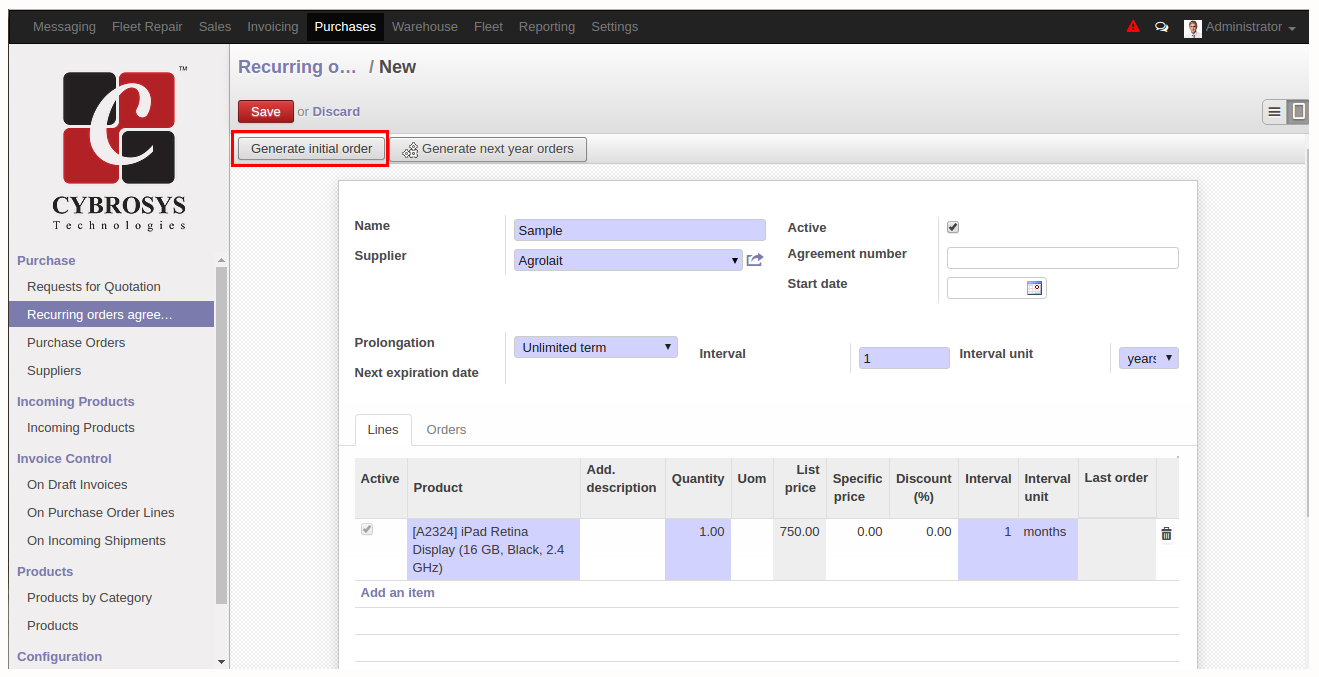Switch to the Orders tab
Image resolution: width=1319 pixels, height=677 pixels.
(446, 429)
